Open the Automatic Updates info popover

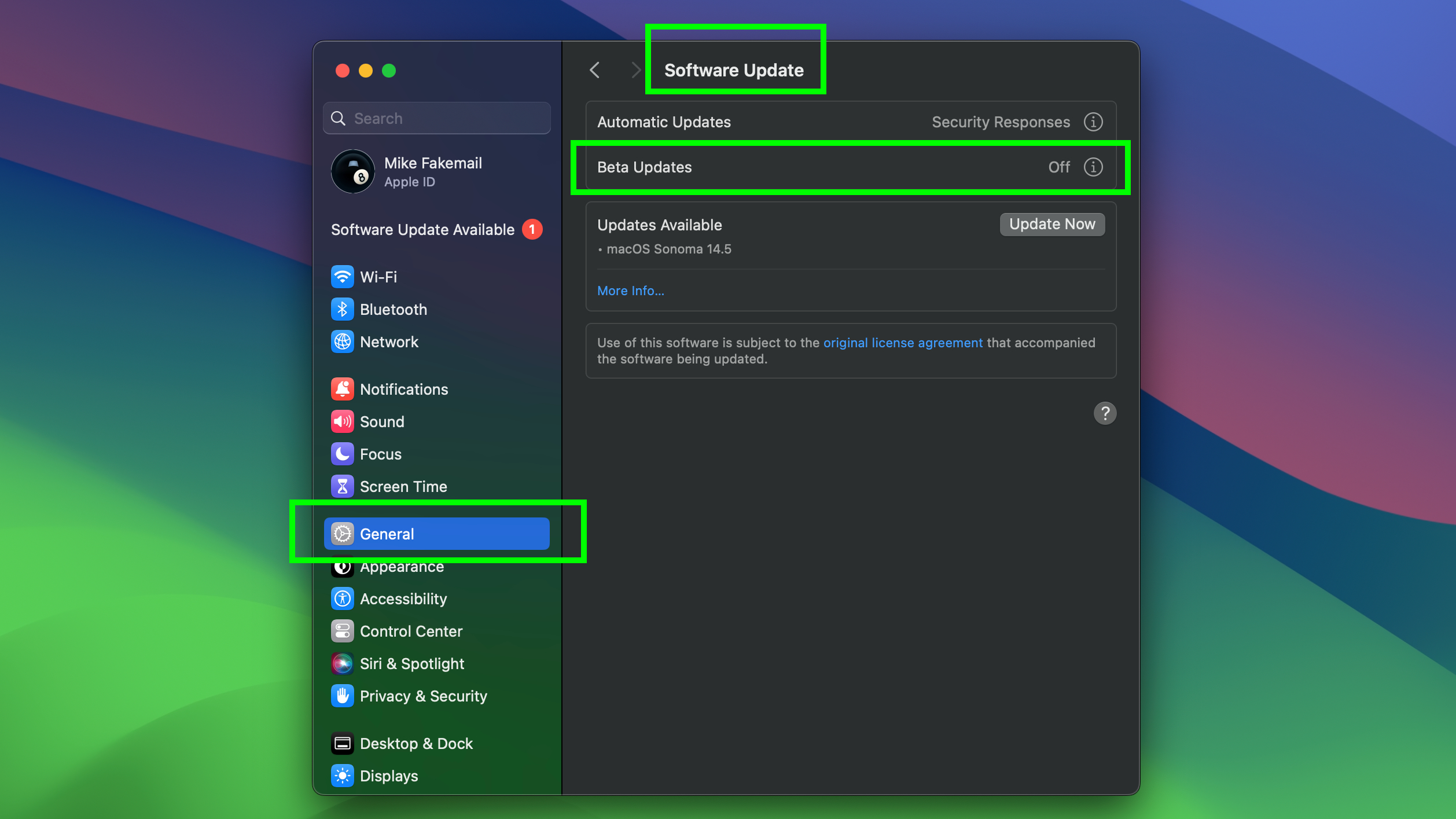point(1093,122)
